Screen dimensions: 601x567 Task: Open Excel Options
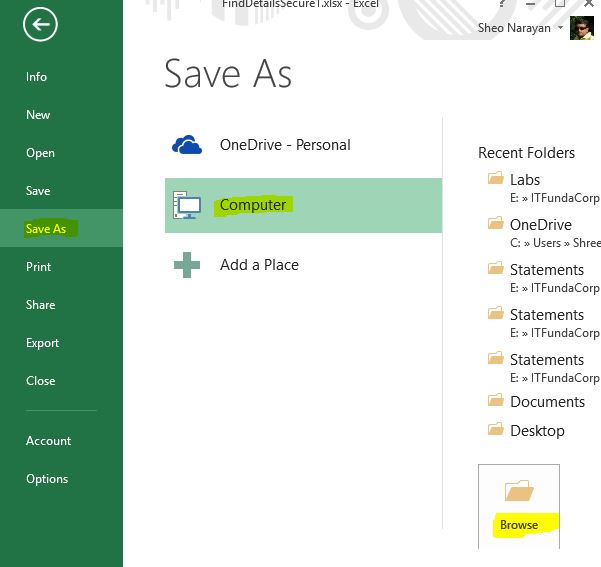pos(47,478)
